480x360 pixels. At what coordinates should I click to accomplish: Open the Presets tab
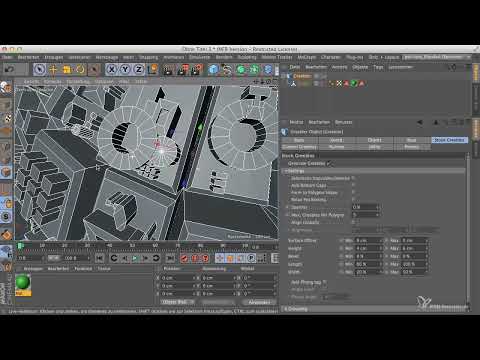coord(412,147)
